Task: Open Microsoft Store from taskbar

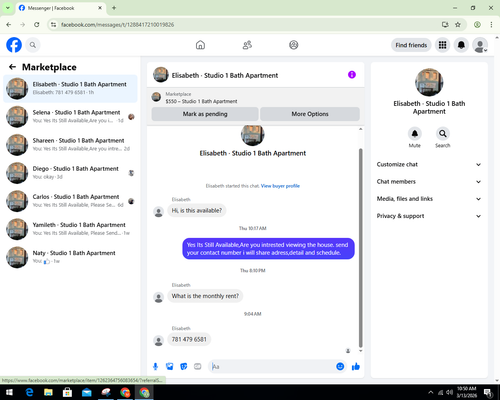Action: tap(67, 392)
